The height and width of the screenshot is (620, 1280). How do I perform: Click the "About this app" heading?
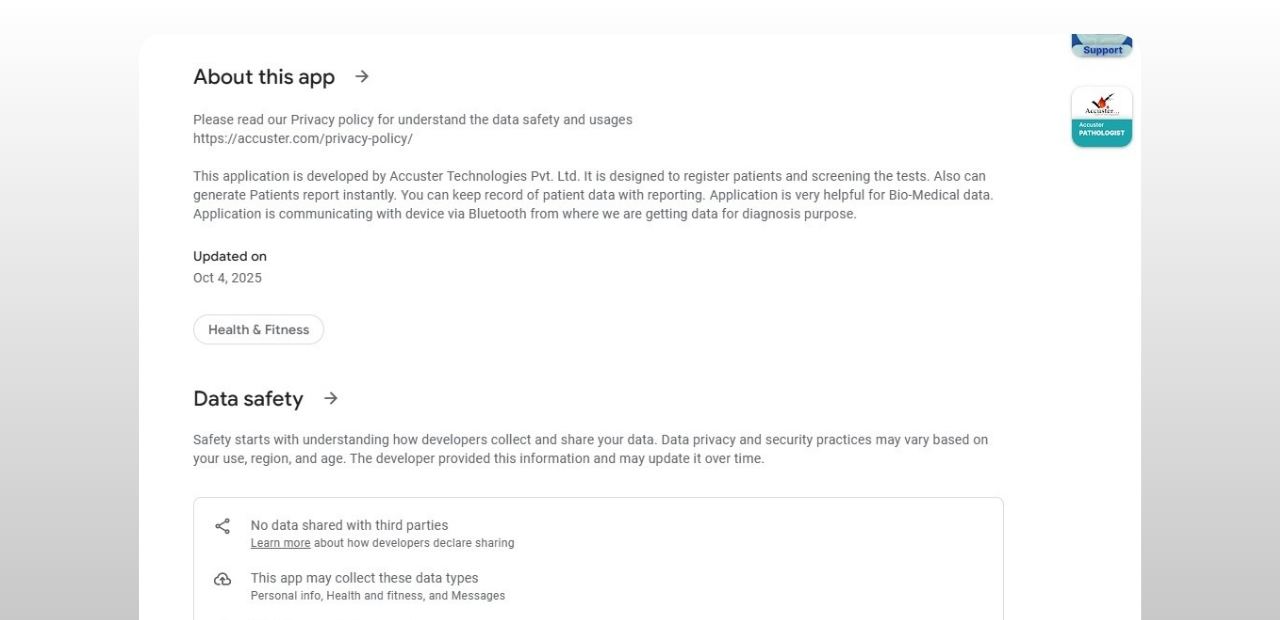coord(263,76)
